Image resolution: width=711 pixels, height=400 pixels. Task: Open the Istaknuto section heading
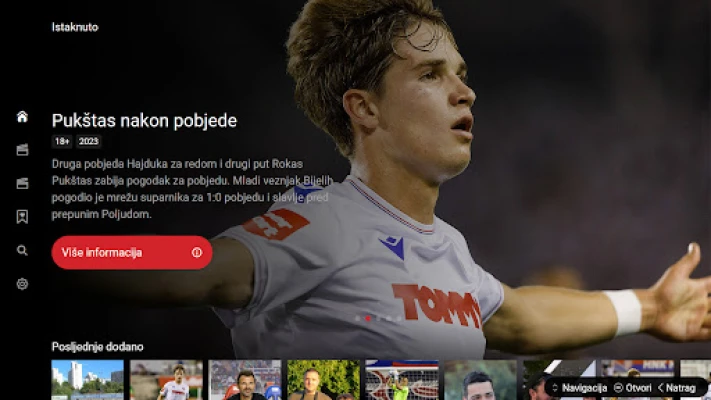[x=75, y=27]
